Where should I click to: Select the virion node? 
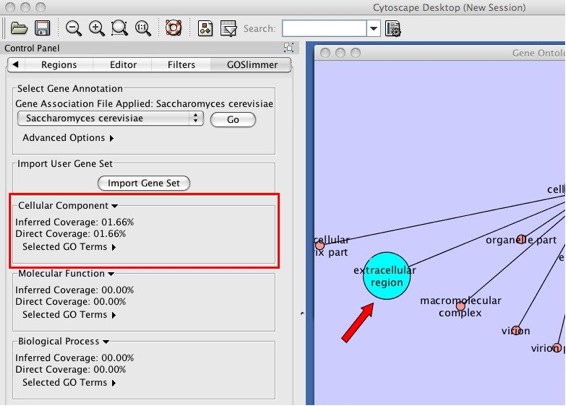[516, 330]
